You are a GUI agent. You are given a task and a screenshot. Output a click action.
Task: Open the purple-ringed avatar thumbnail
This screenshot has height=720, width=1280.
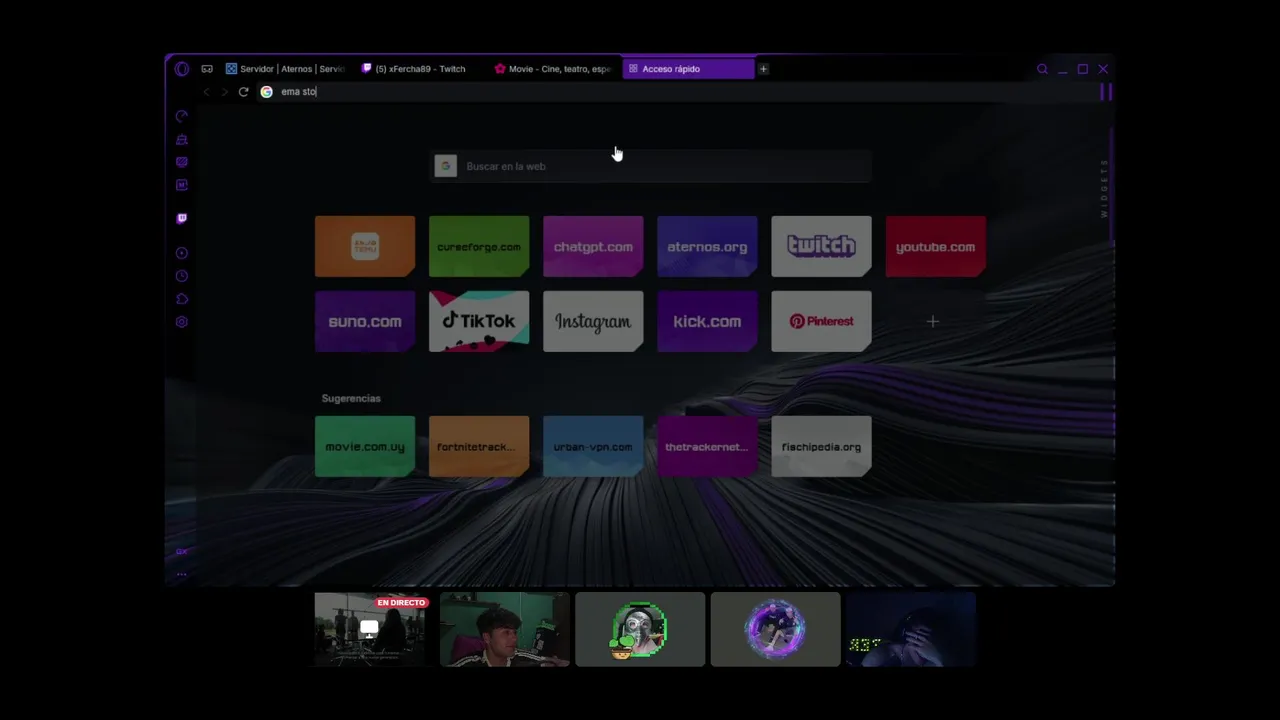coord(775,629)
